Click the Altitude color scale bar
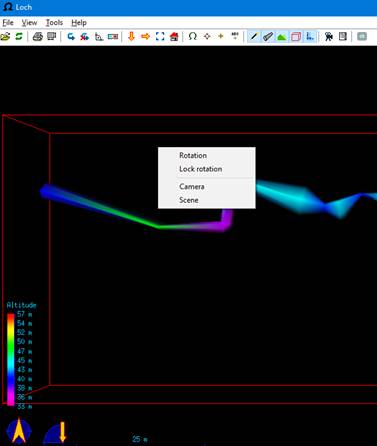This screenshot has height=446, width=377. 11,359
